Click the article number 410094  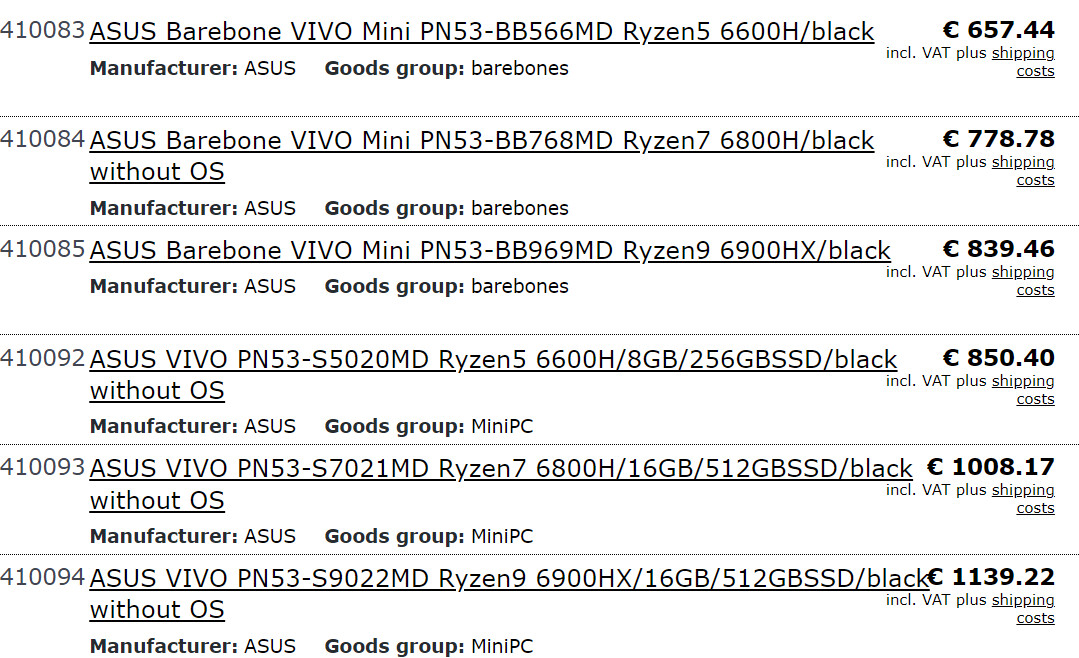(44, 577)
